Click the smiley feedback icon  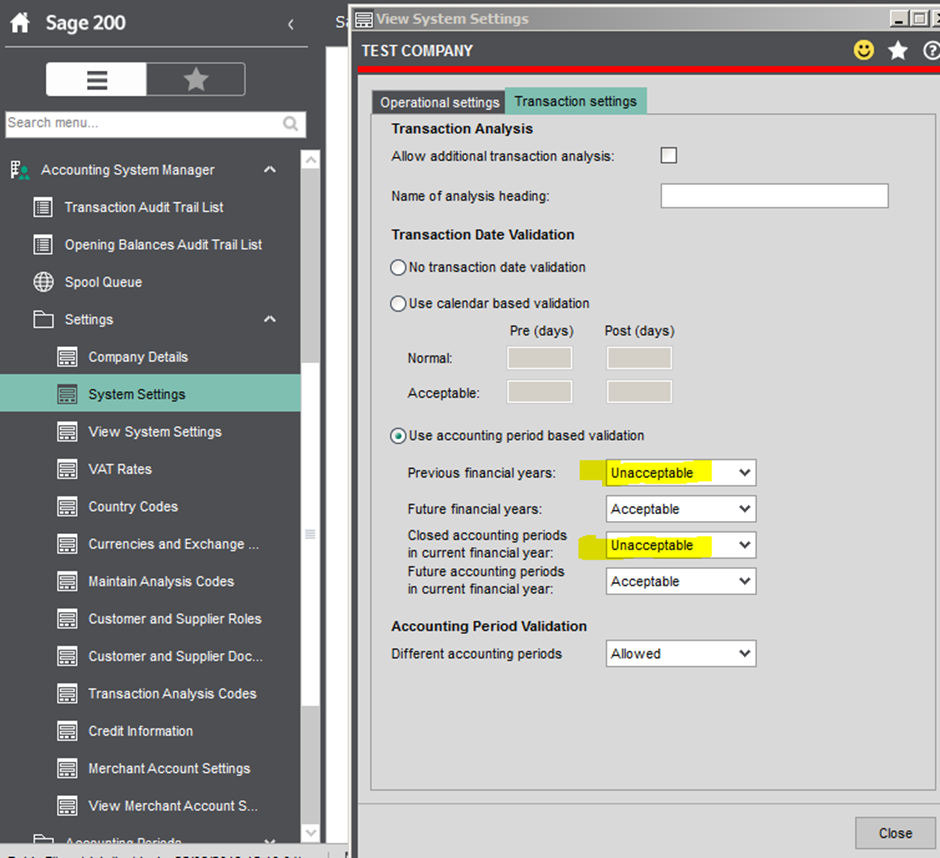[863, 50]
